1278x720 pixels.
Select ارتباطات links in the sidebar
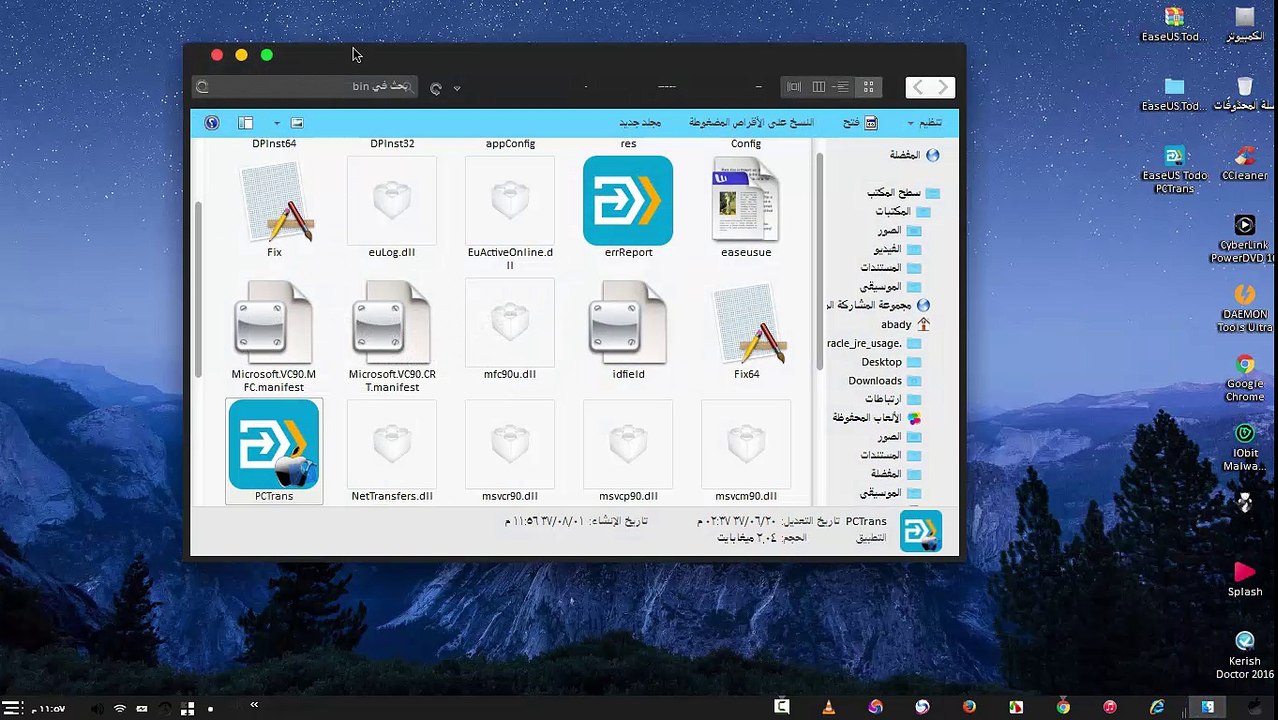(893, 399)
